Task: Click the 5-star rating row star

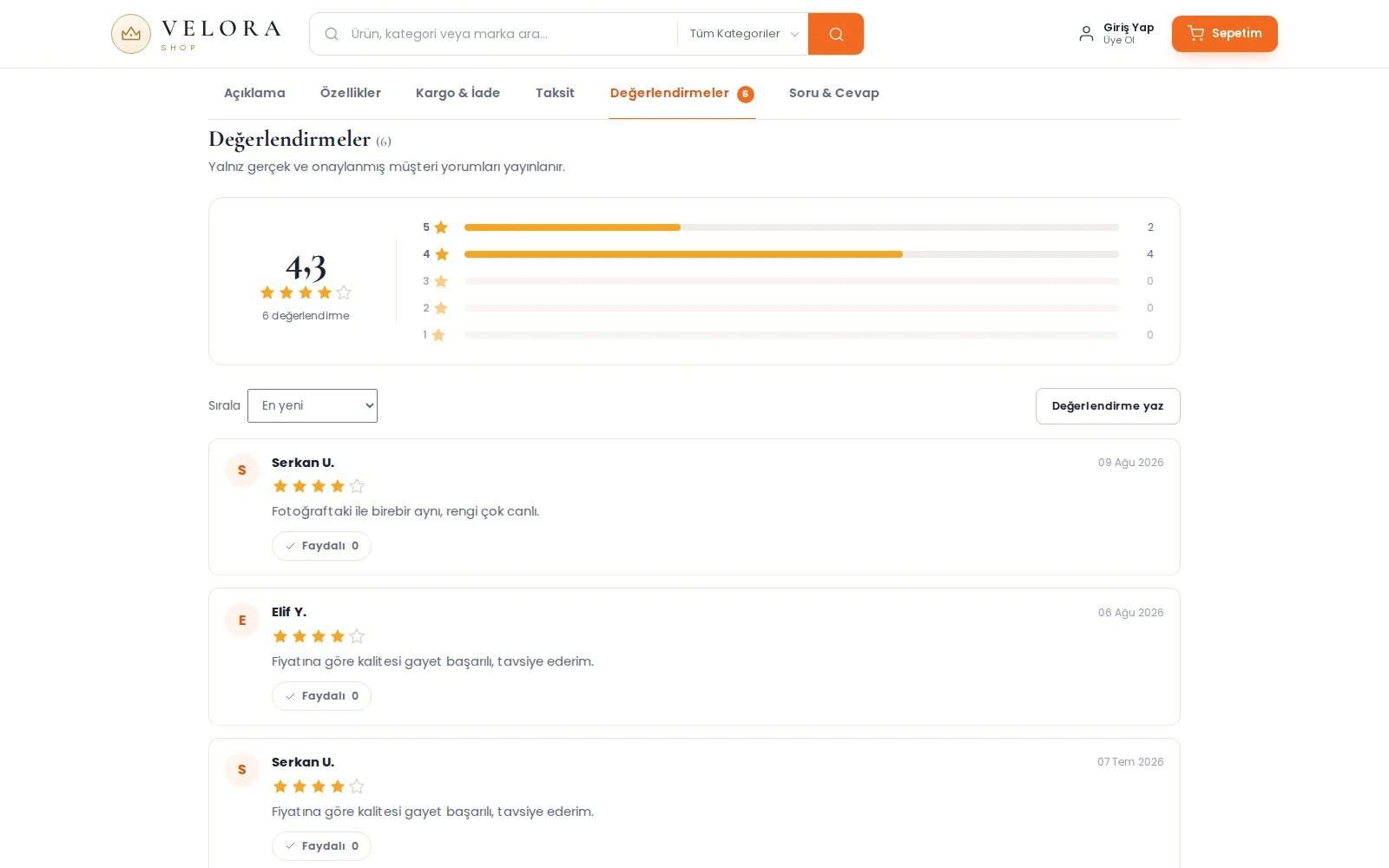Action: (441, 227)
